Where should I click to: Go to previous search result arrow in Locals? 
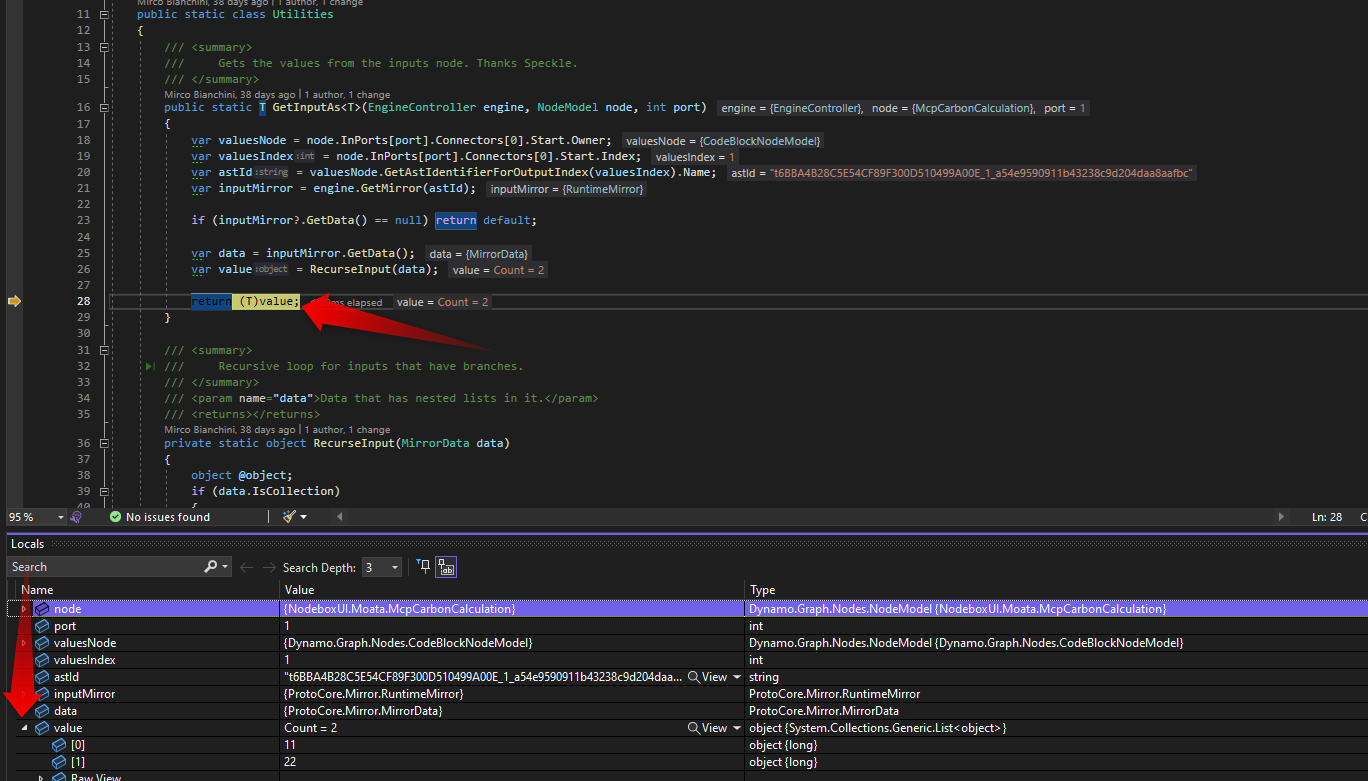[246, 567]
